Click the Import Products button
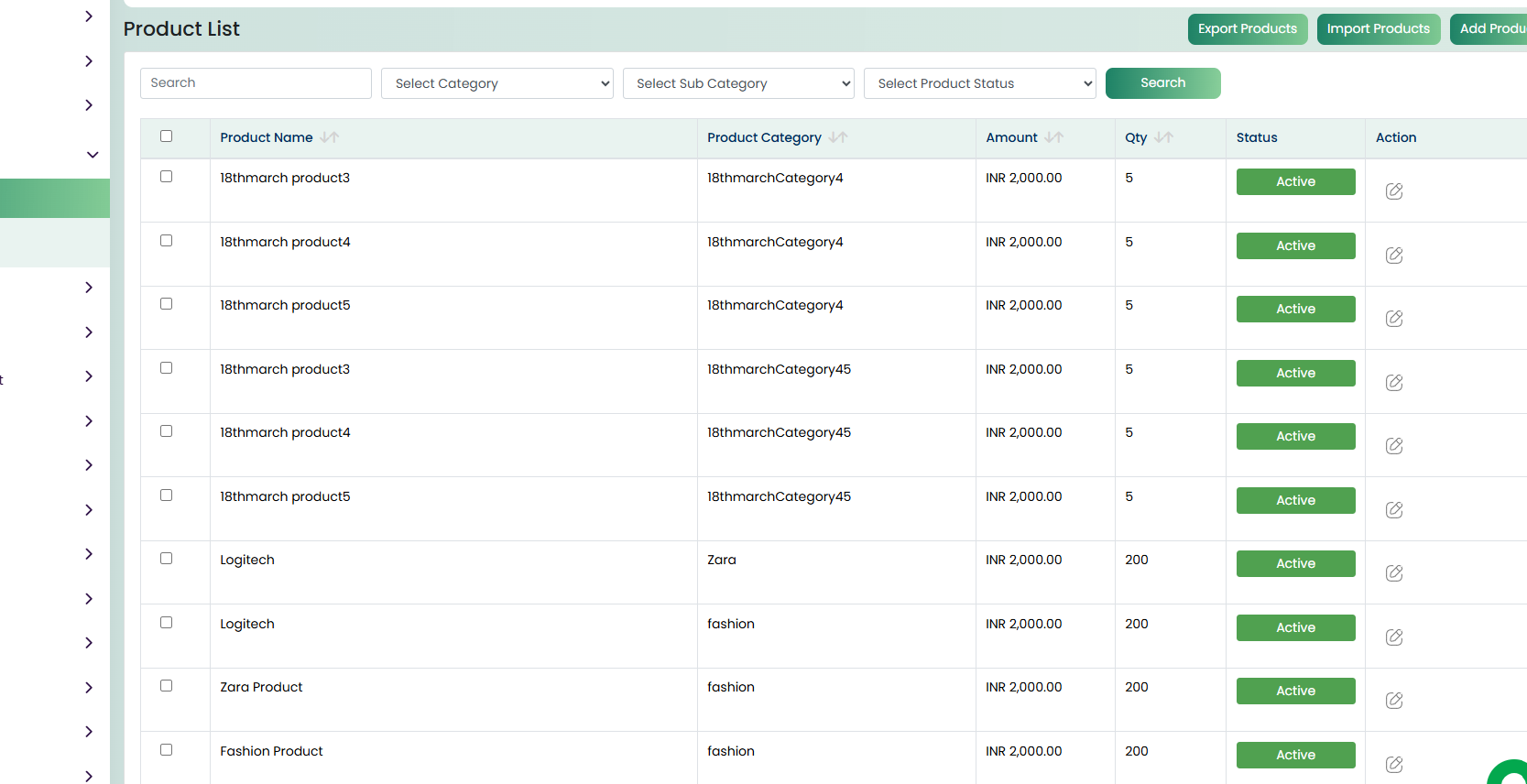The width and height of the screenshot is (1527, 784). click(x=1379, y=29)
